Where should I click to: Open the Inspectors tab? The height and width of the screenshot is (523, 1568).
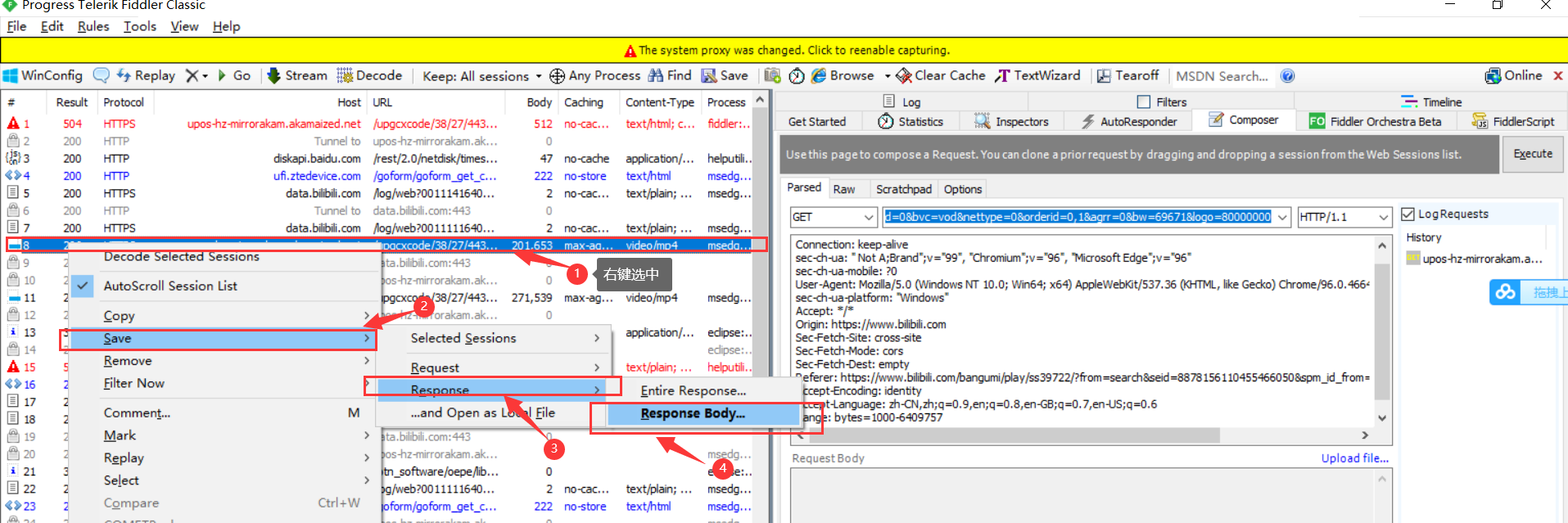(x=1011, y=121)
